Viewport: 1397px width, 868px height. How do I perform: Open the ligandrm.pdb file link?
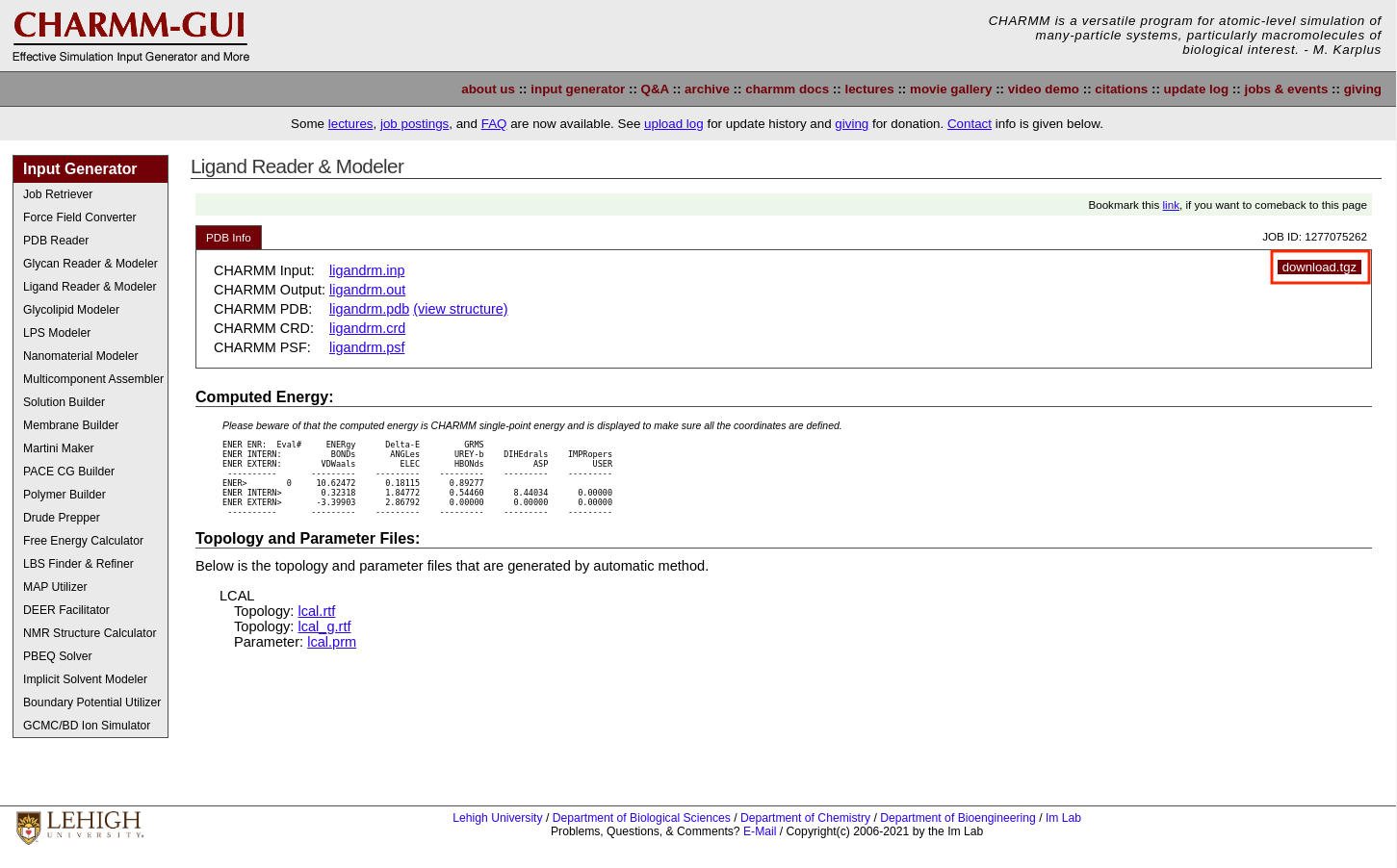[x=369, y=309]
